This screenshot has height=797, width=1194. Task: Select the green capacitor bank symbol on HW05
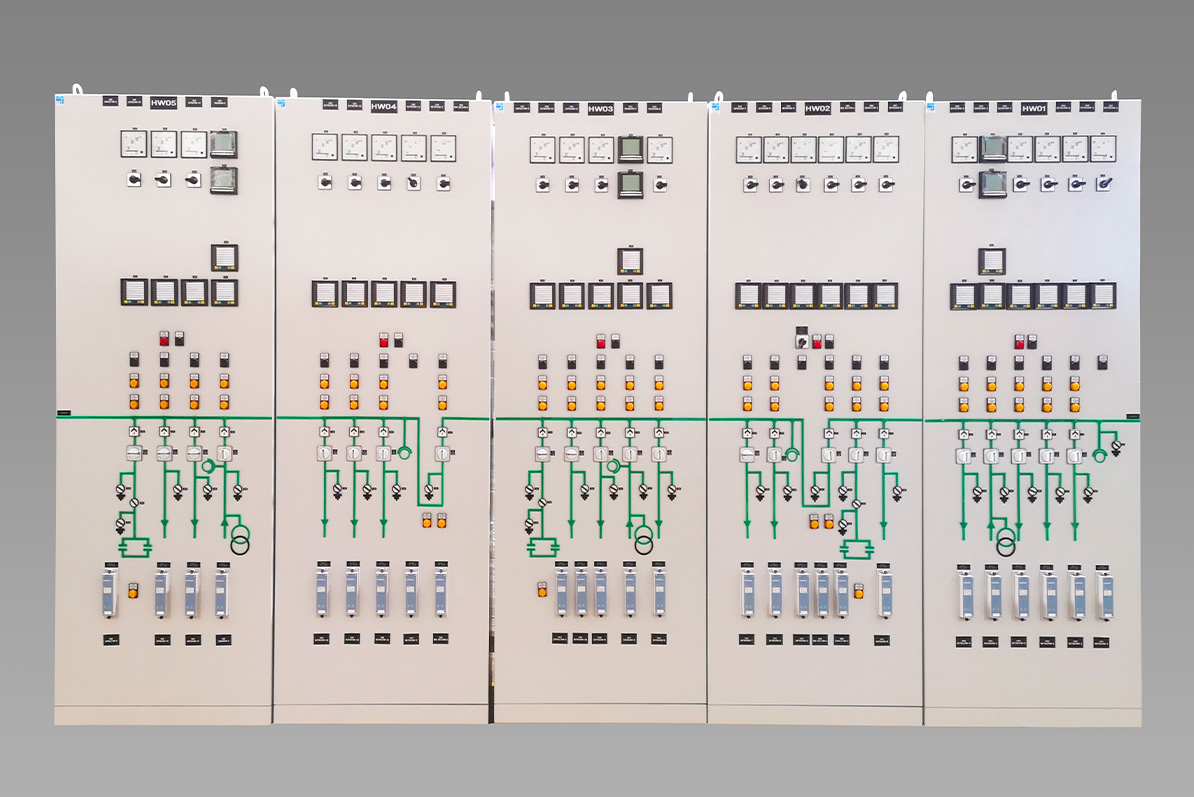(x=133, y=547)
